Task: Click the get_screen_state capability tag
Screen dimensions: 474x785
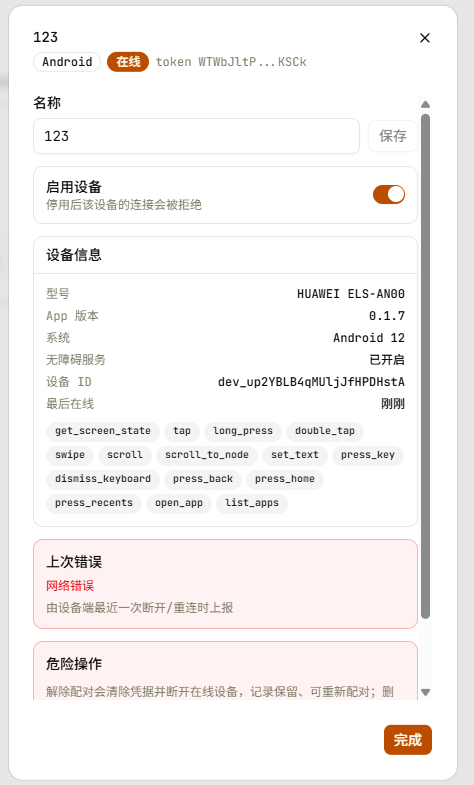Action: pos(103,431)
